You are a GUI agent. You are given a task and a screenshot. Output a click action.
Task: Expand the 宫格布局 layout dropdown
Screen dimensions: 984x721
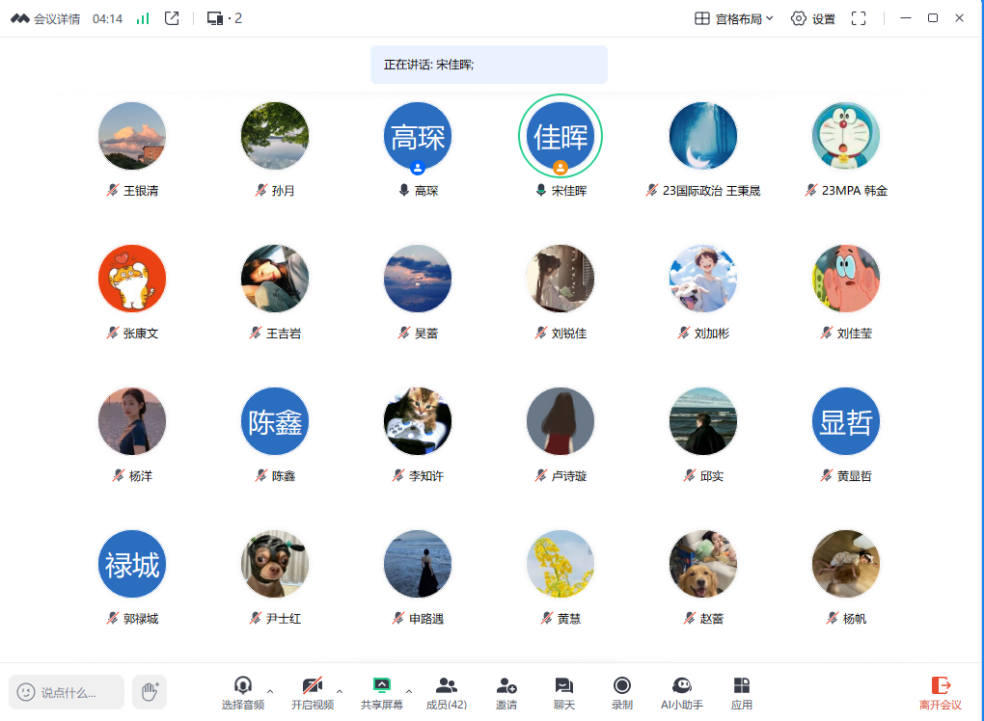coord(734,18)
